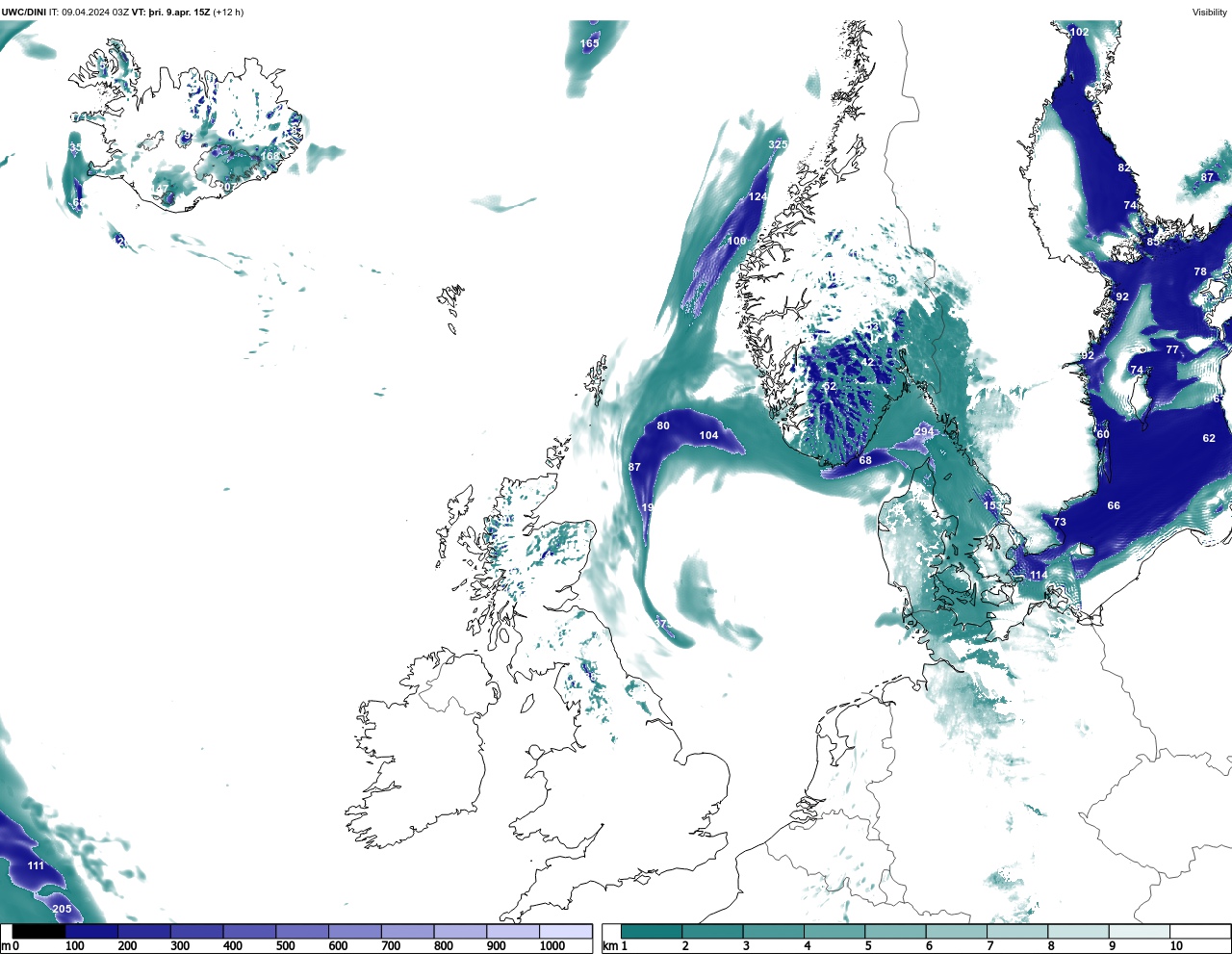
Task: Click the '124' visibility value on the map
Action: (757, 196)
